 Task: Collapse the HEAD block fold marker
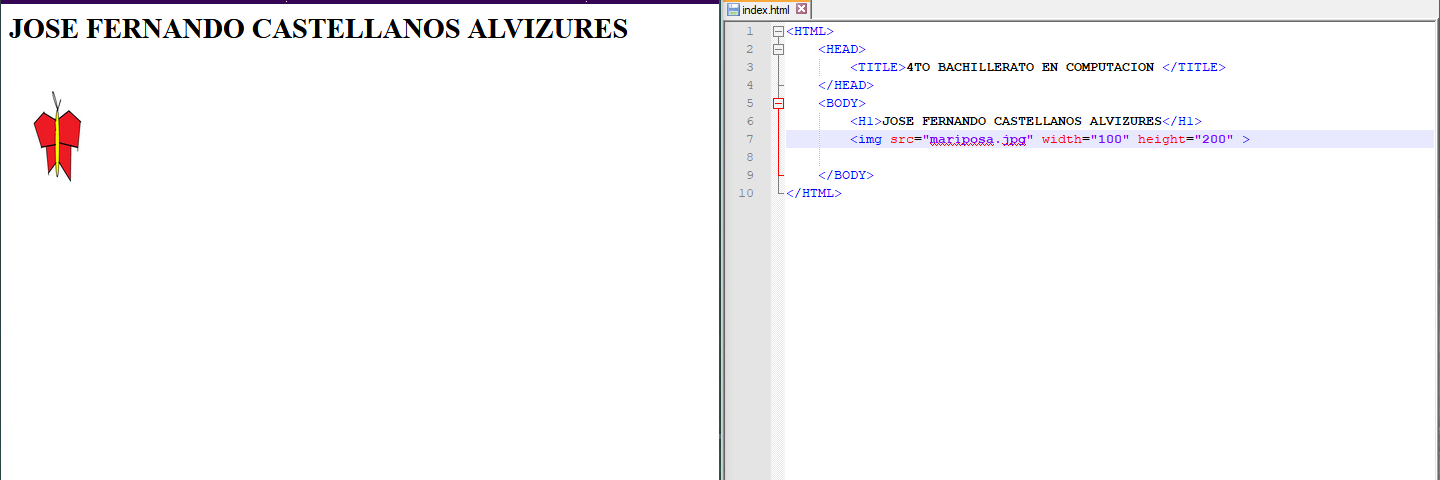(x=778, y=48)
